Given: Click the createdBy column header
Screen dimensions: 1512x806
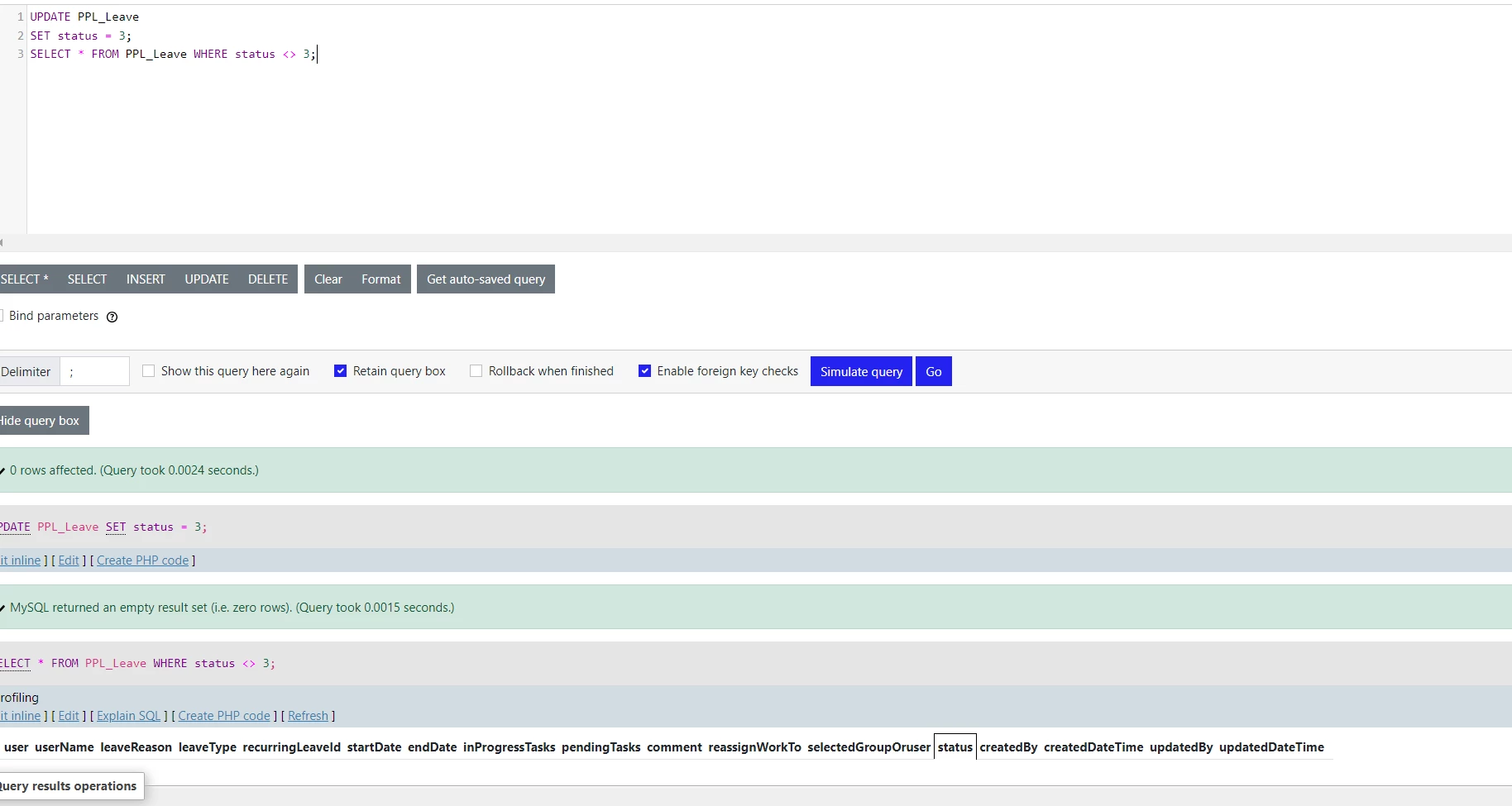Looking at the screenshot, I should coord(1008,747).
